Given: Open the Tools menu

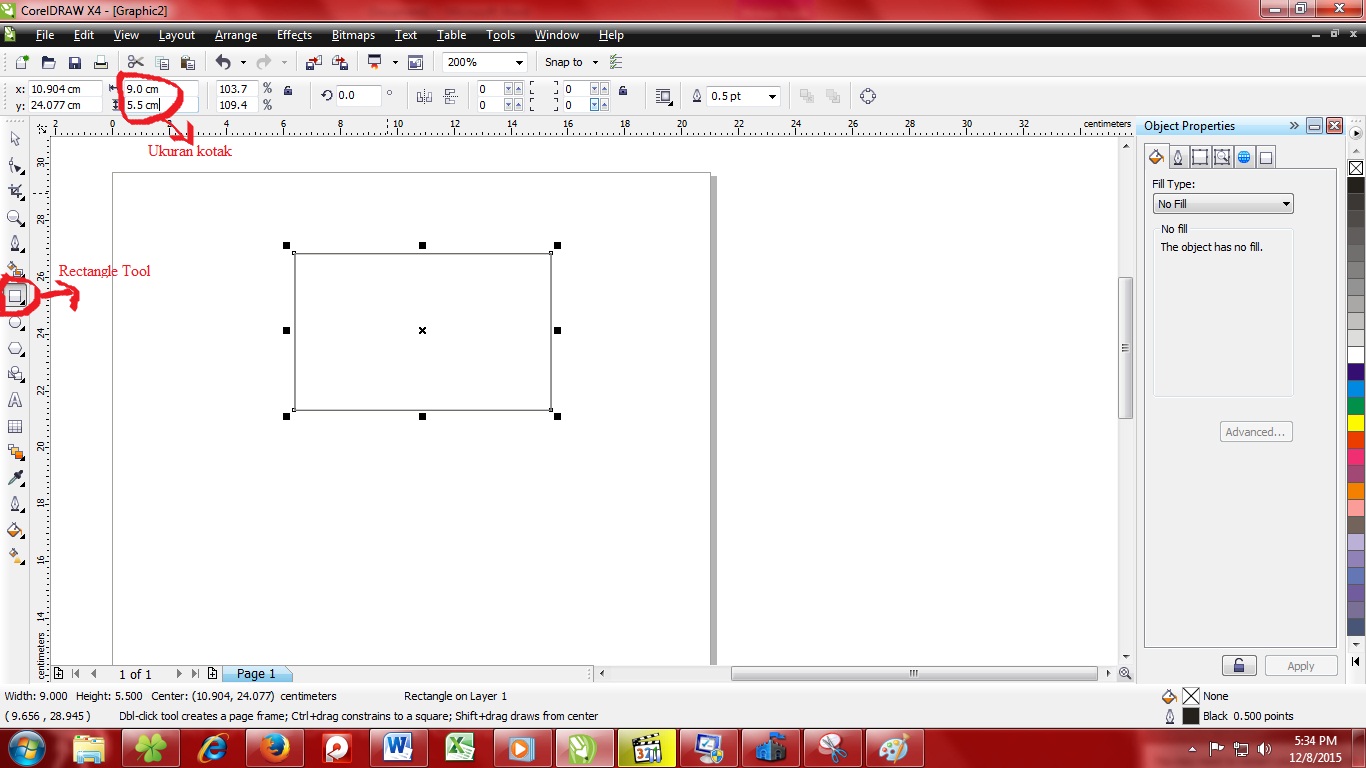Looking at the screenshot, I should tap(500, 35).
